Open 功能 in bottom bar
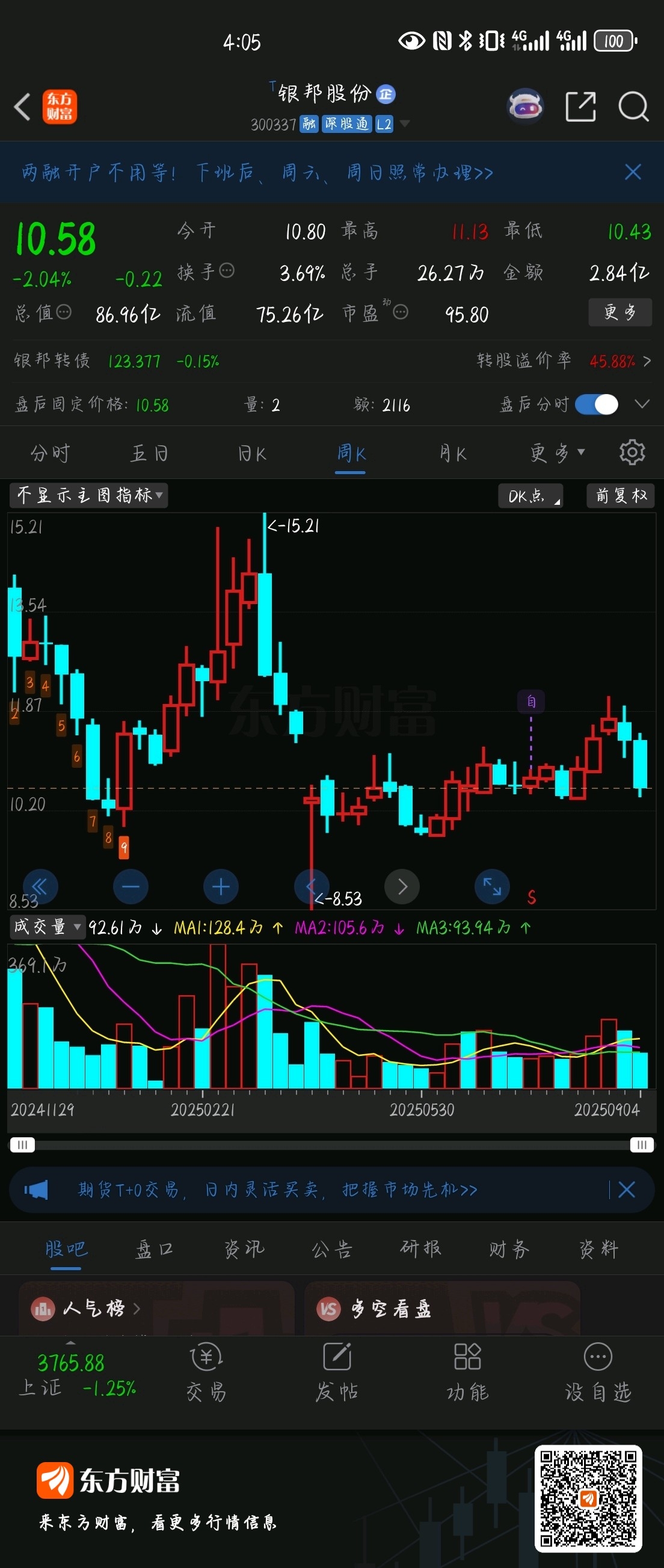Viewport: 664px width, 1568px height. click(x=467, y=1373)
